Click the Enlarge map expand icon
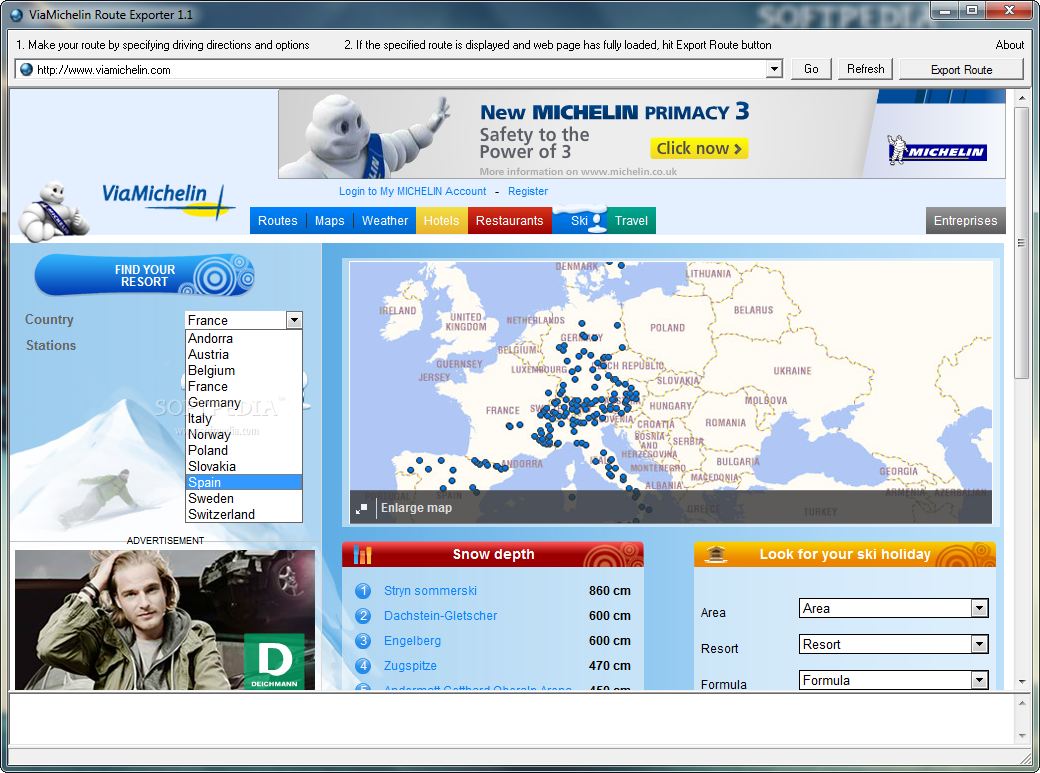Image resolution: width=1040 pixels, height=773 pixels. (361, 508)
